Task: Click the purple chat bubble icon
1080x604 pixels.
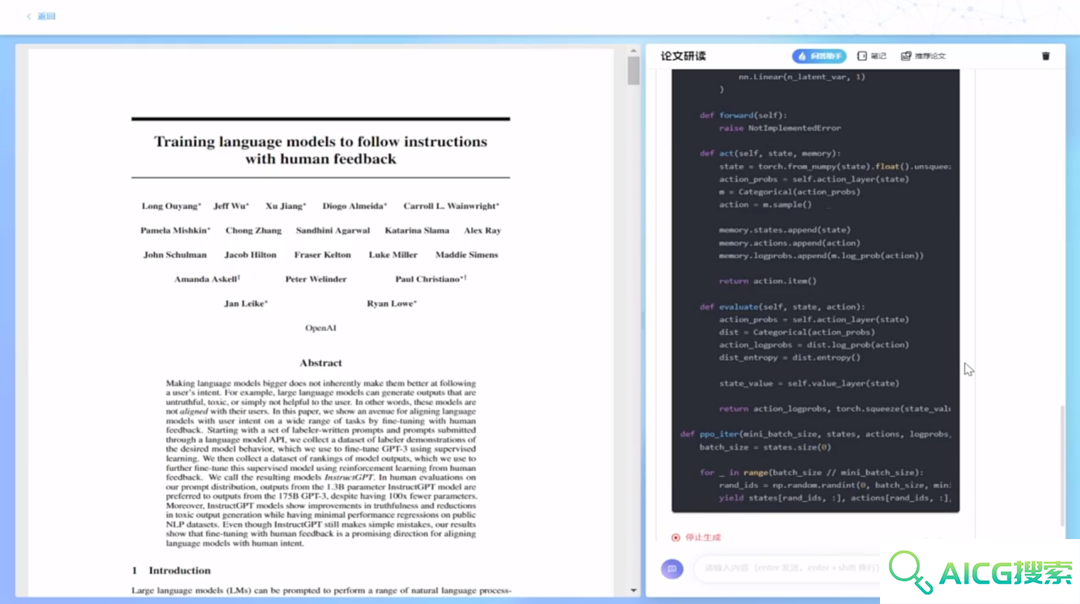Action: tap(672, 569)
